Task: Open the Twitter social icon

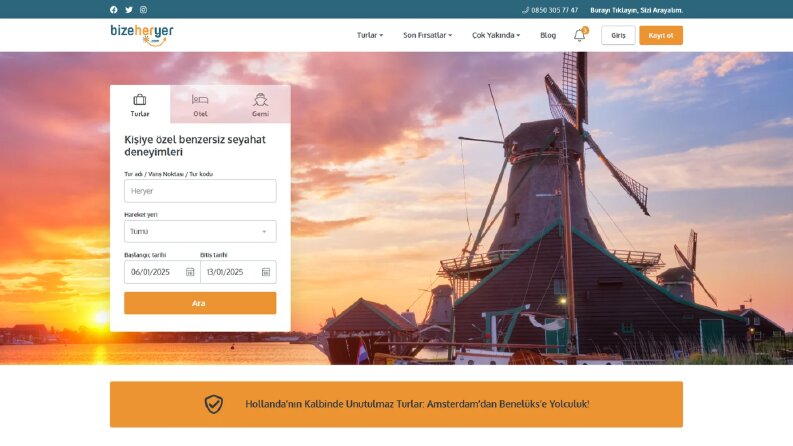Action: point(129,10)
